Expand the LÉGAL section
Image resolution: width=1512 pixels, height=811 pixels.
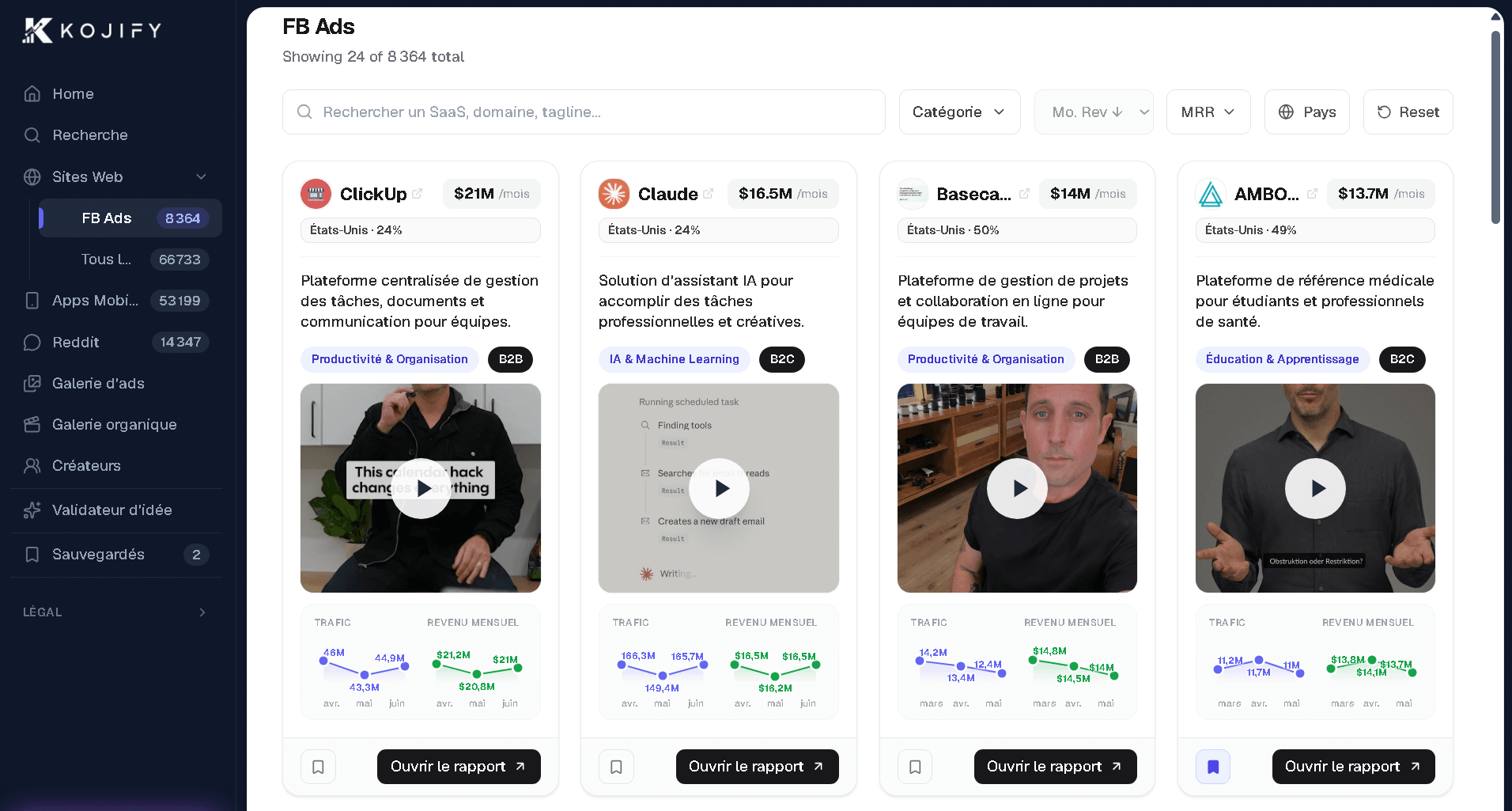pyautogui.click(x=116, y=612)
